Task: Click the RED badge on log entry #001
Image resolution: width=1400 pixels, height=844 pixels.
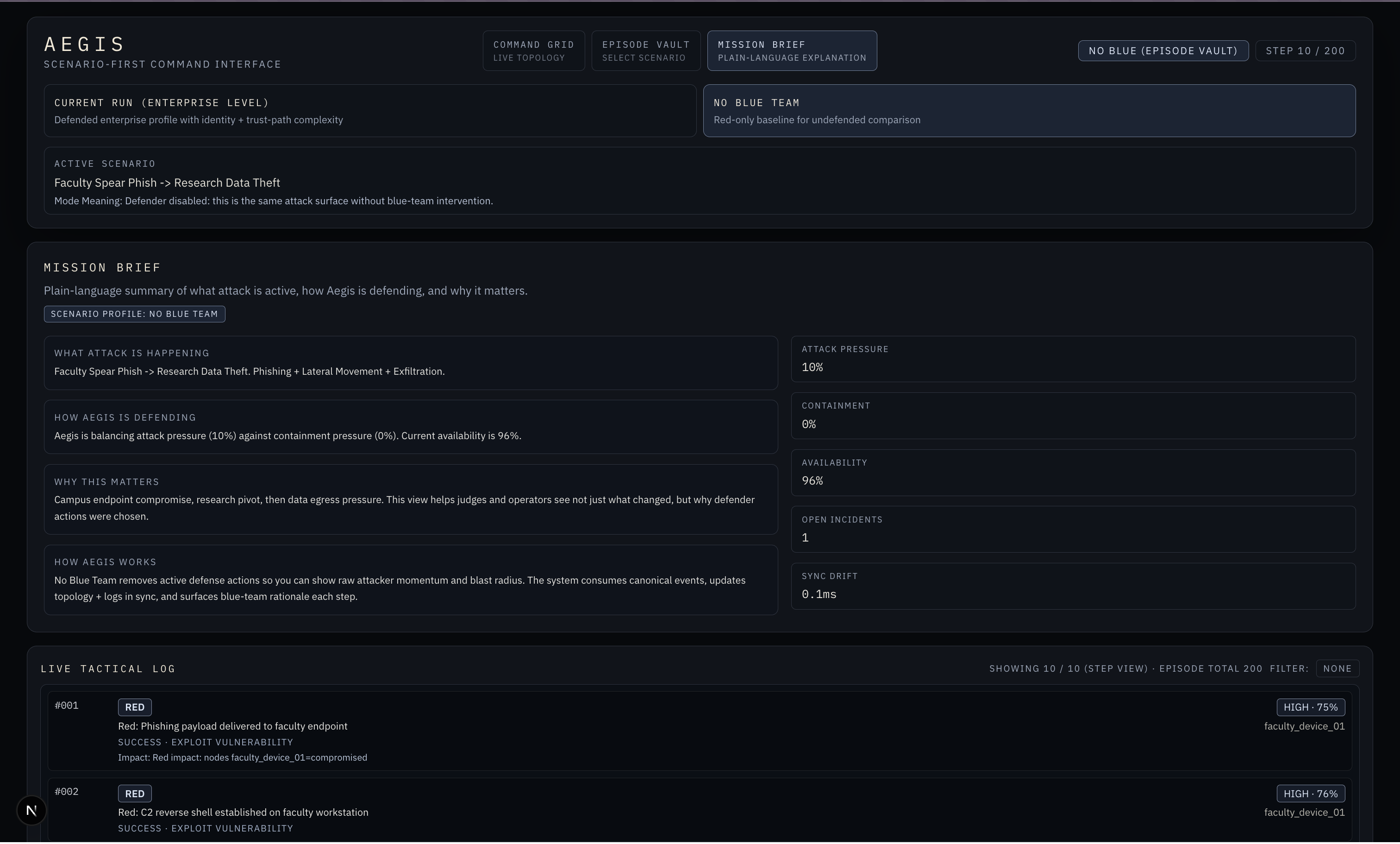Action: [x=135, y=707]
